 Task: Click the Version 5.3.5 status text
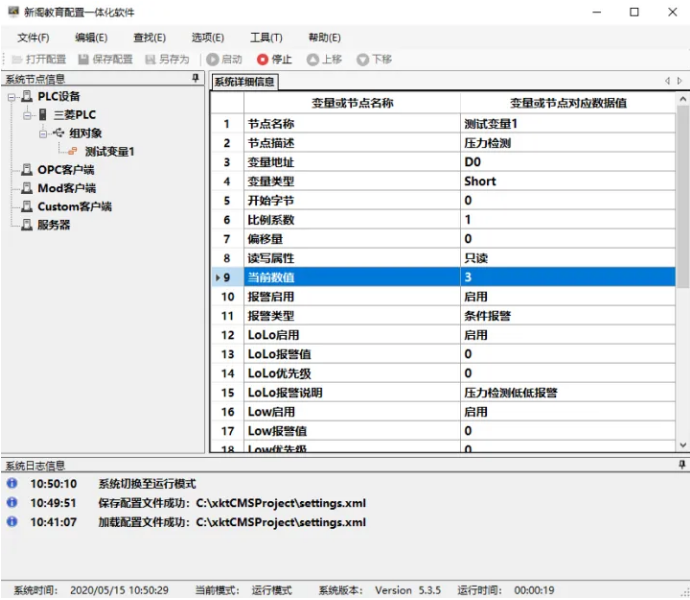coord(407,590)
